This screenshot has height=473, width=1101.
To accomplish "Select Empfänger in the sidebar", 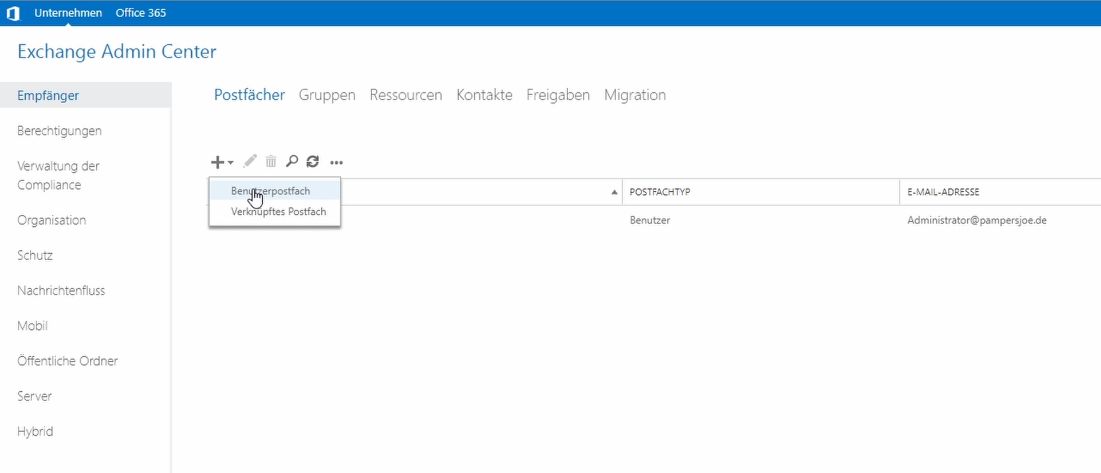I will pos(86,95).
